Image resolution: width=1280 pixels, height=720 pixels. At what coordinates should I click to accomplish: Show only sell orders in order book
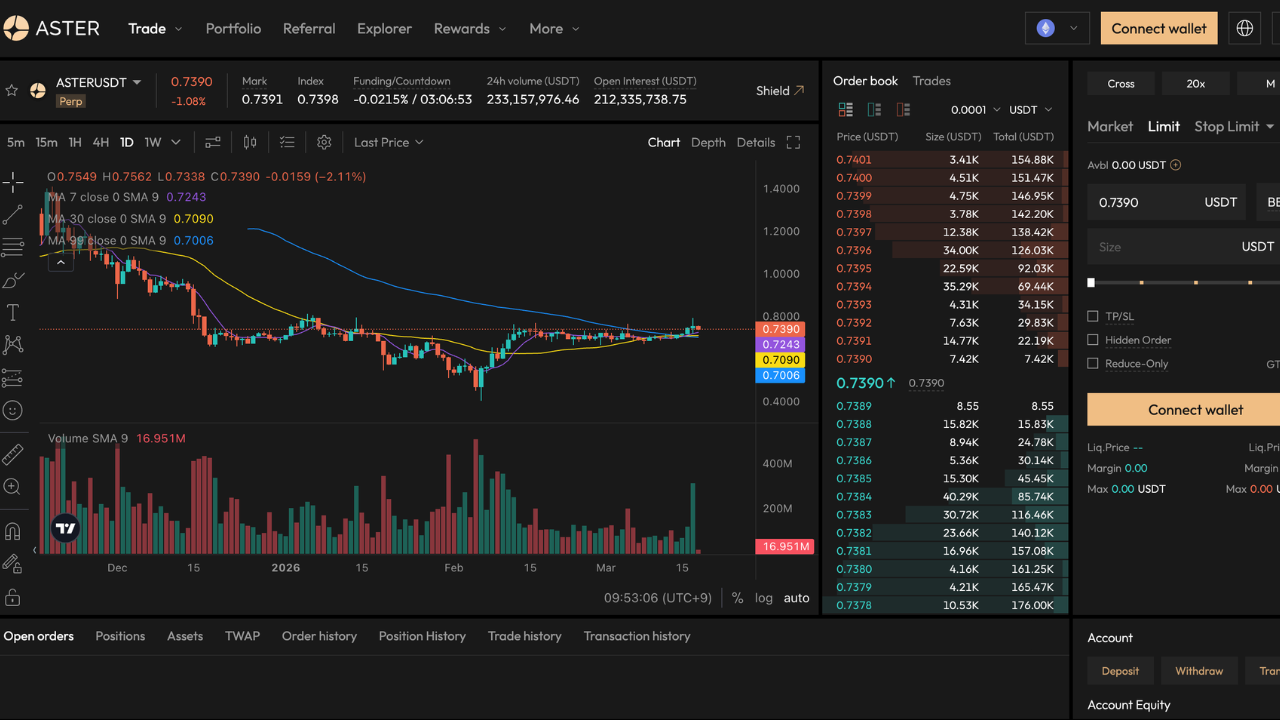tap(903, 110)
